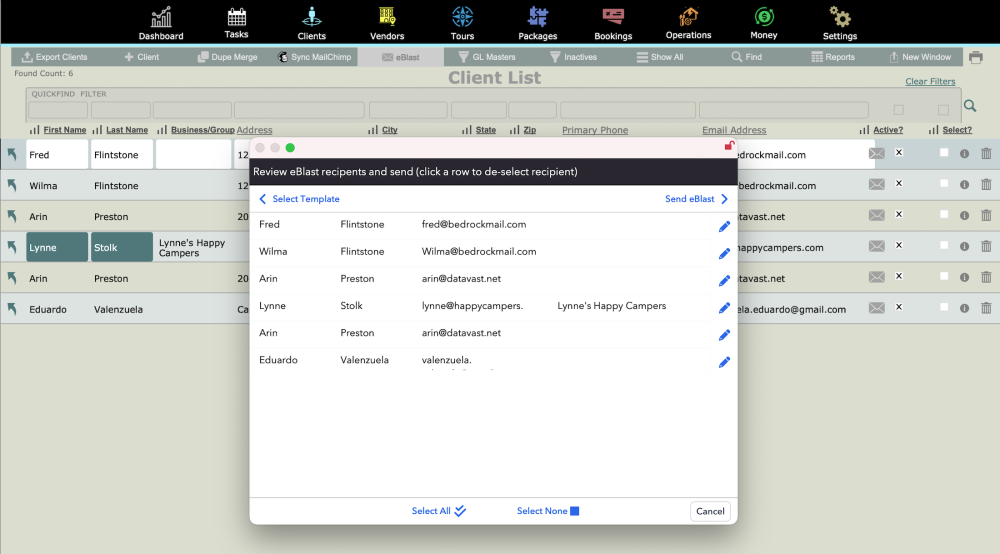Click Select All recipients

pos(439,511)
